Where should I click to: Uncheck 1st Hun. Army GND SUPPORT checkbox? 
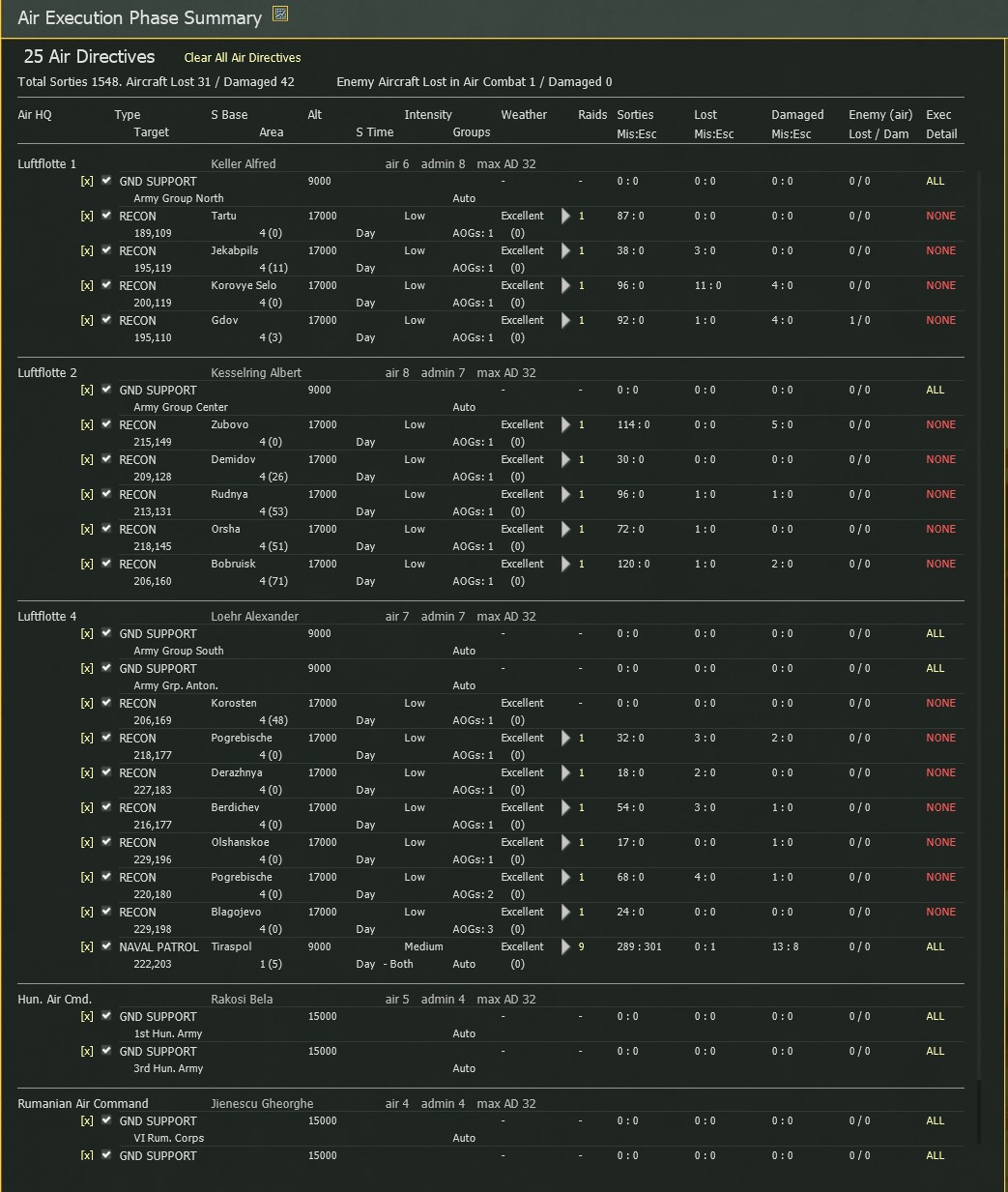pyautogui.click(x=106, y=1016)
